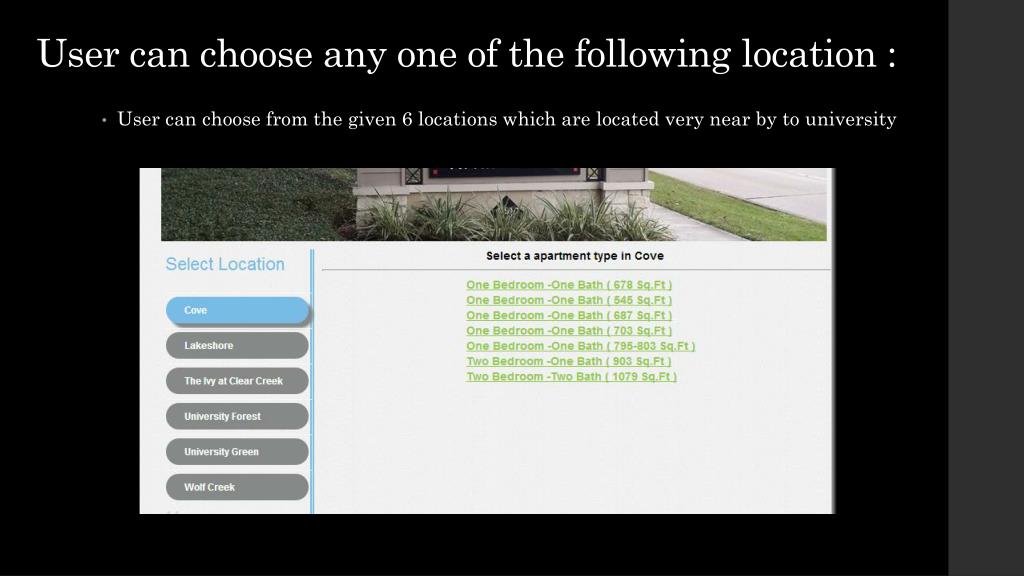Image resolution: width=1024 pixels, height=576 pixels.
Task: Pick the University Forest location
Action: pos(237,416)
